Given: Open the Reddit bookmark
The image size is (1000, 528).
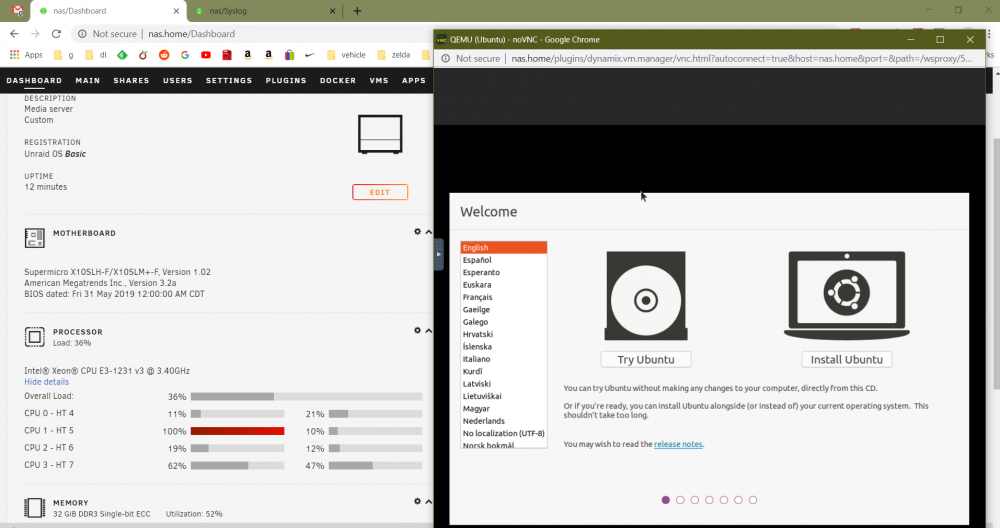Looking at the screenshot, I should 164,55.
